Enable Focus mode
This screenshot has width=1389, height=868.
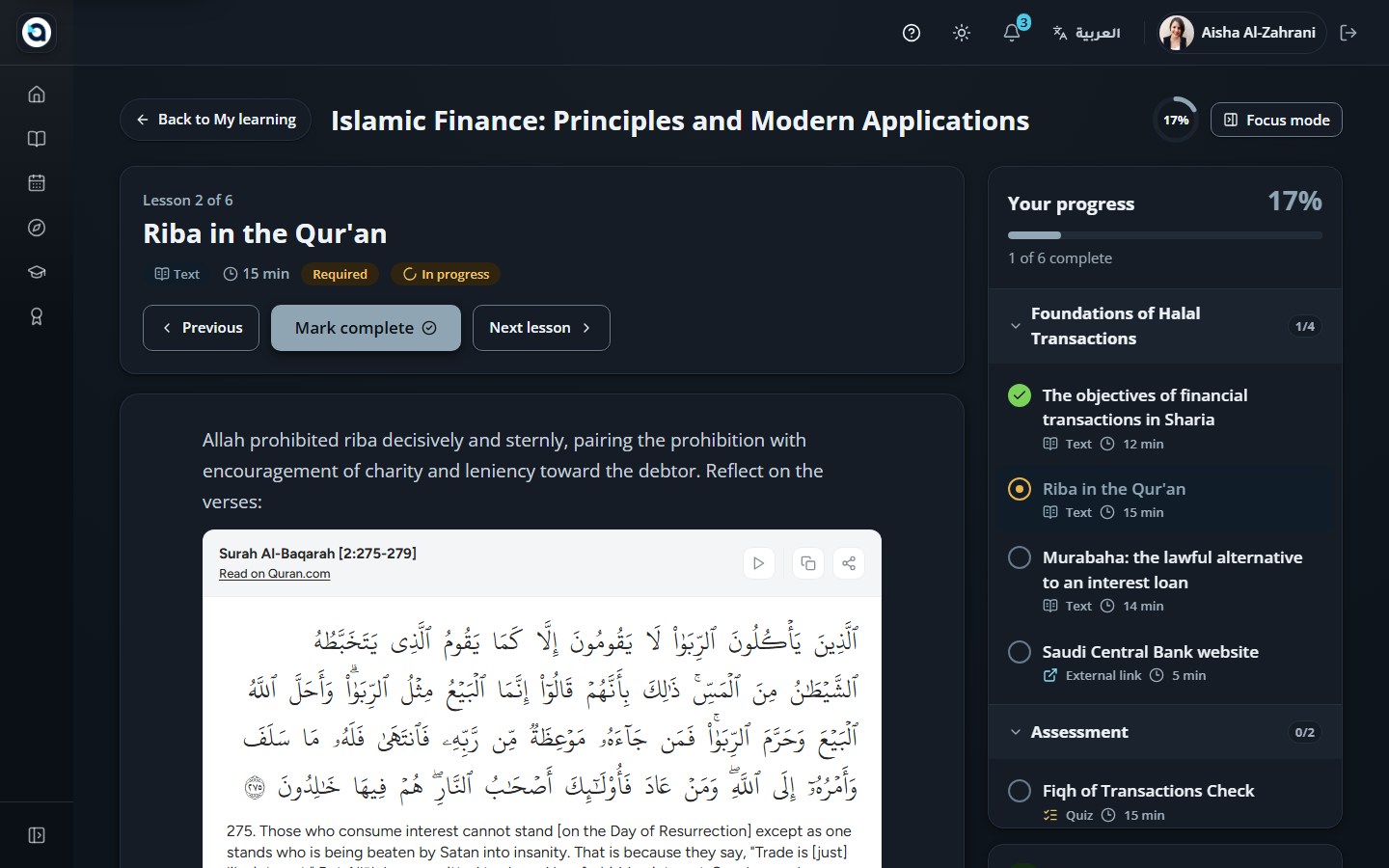(1276, 120)
